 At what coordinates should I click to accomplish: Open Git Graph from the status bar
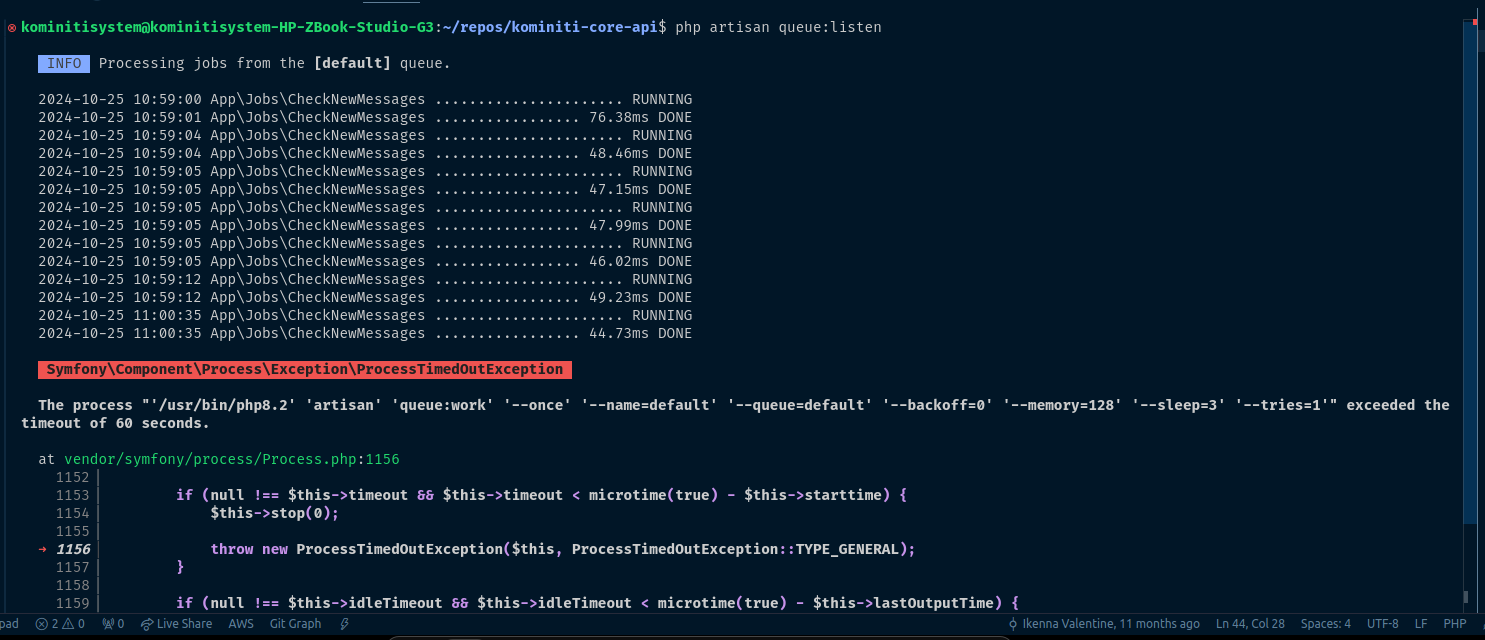click(x=295, y=623)
